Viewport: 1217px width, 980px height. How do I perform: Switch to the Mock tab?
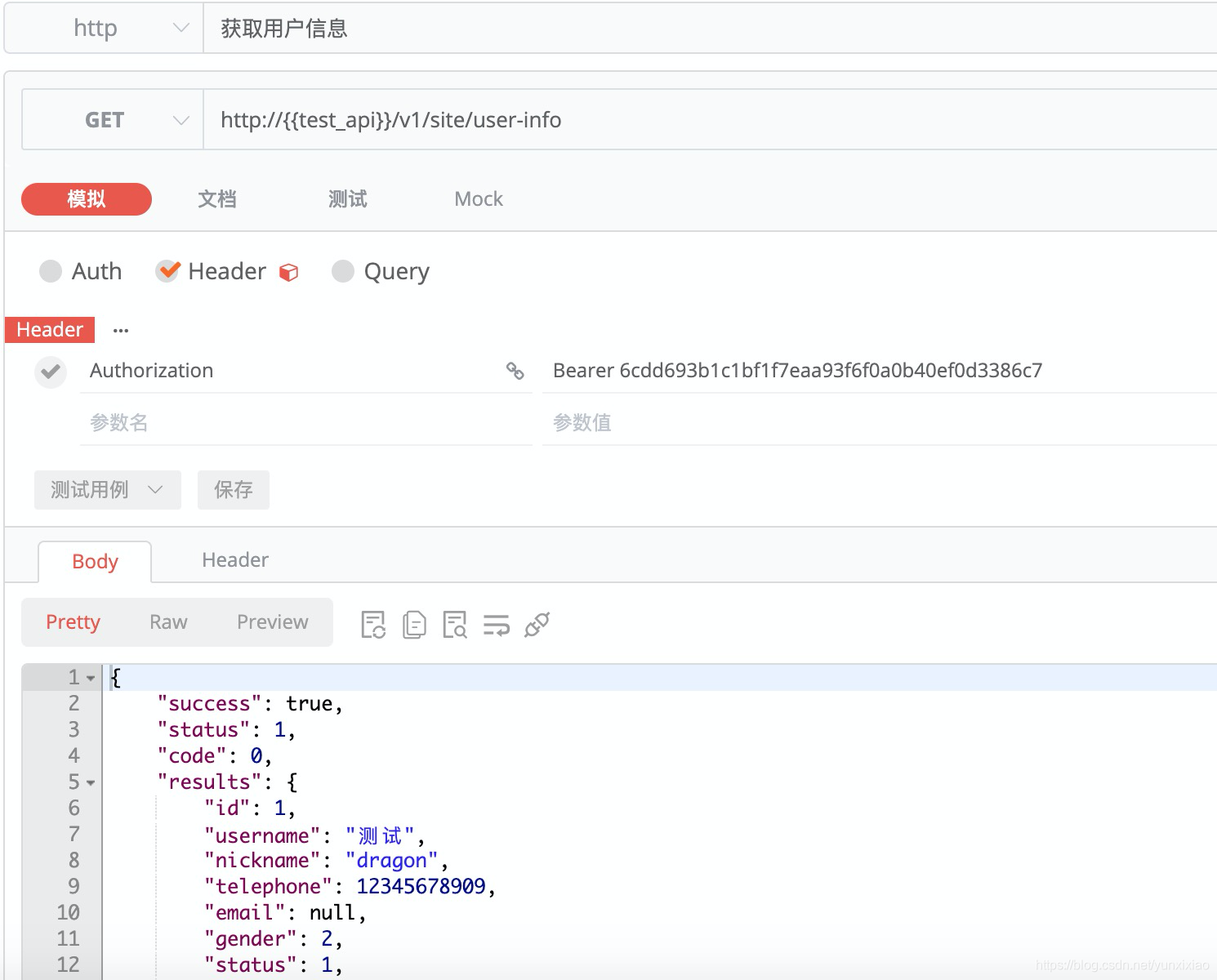click(478, 198)
